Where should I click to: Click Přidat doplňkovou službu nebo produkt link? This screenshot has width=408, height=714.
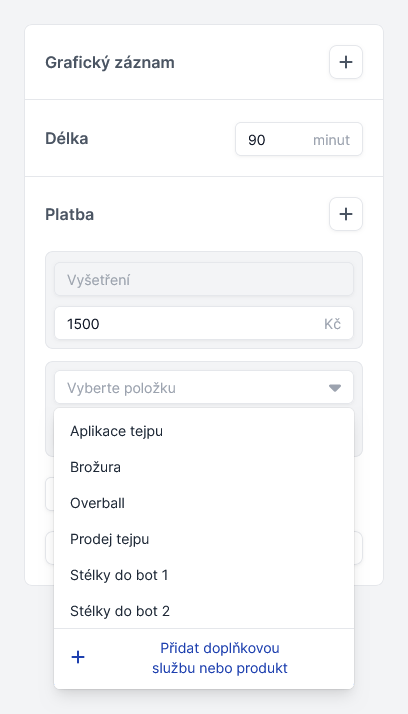pos(220,658)
